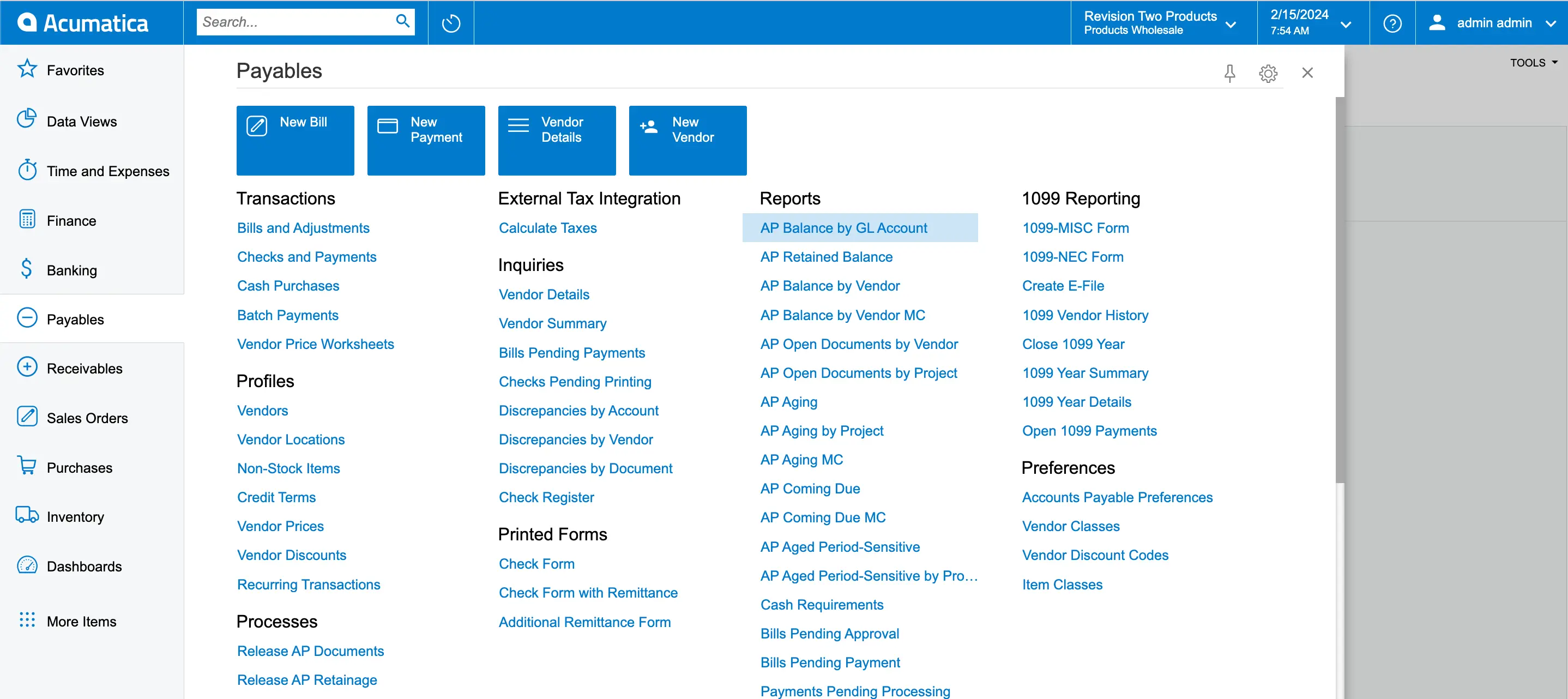
Task: Open Accounts Payable Preferences
Action: [1117, 497]
